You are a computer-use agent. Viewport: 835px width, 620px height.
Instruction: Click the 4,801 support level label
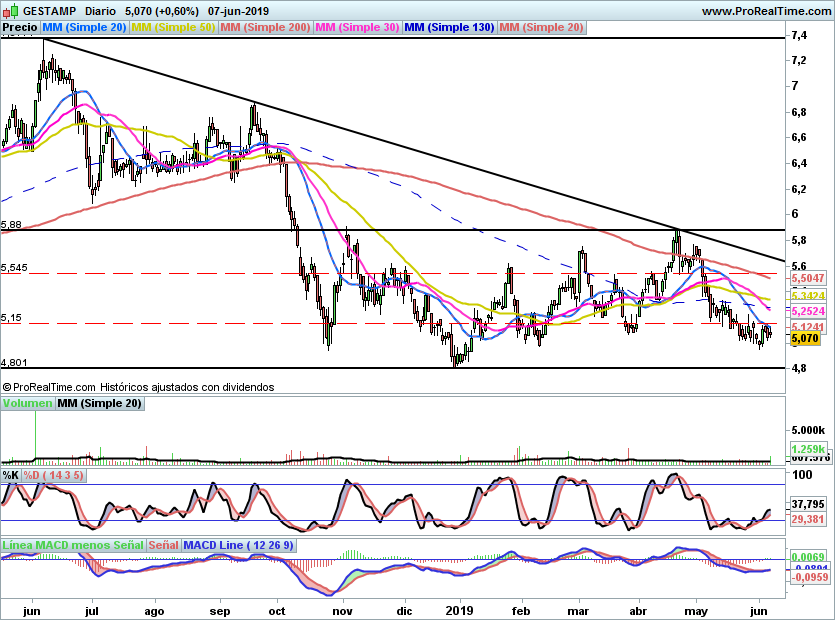[14, 362]
